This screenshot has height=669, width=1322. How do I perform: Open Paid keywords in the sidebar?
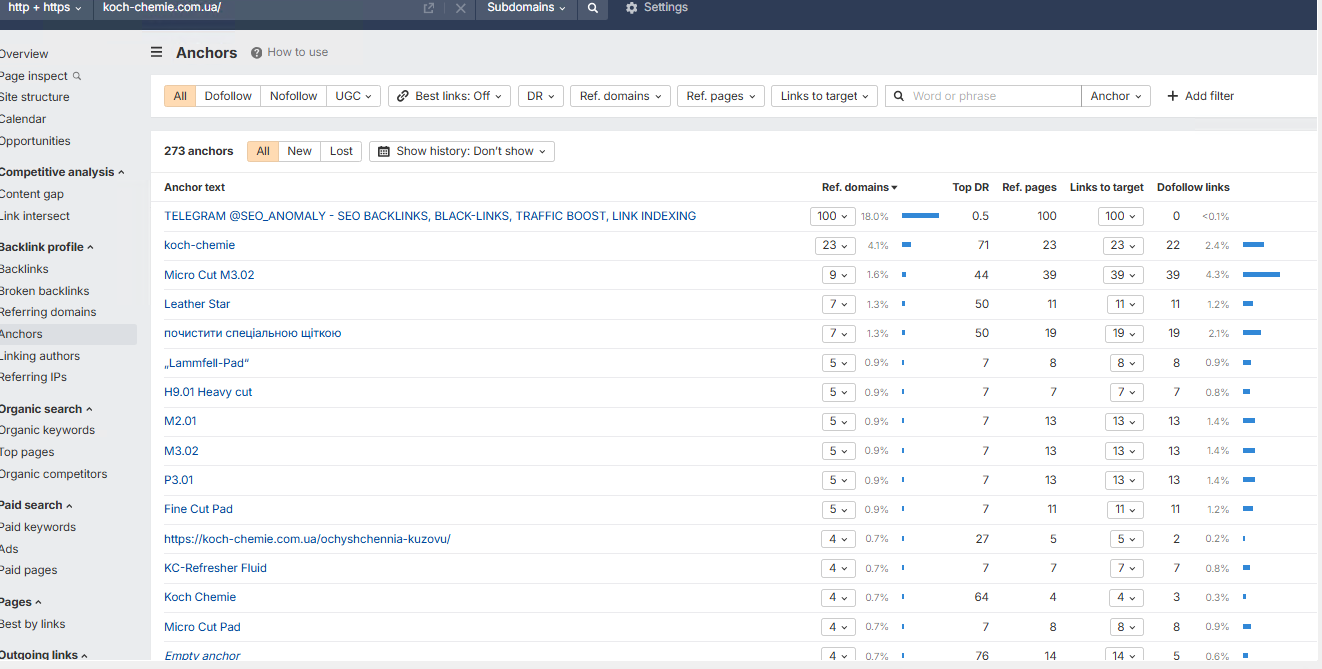pos(38,527)
